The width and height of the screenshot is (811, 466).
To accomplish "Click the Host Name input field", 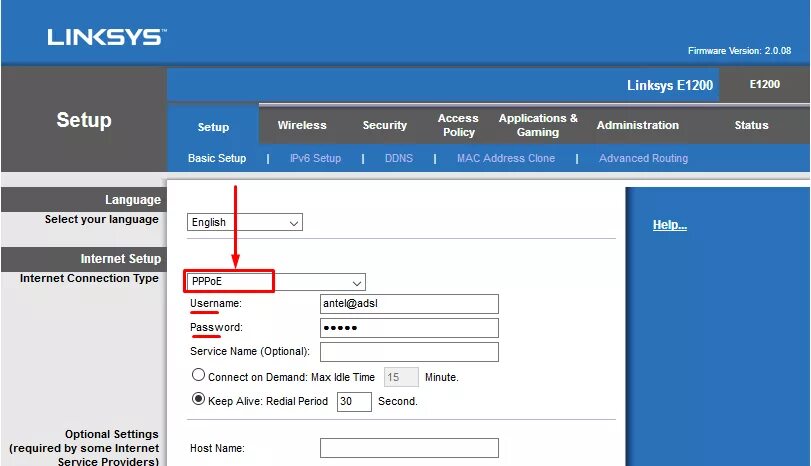I will click(409, 448).
